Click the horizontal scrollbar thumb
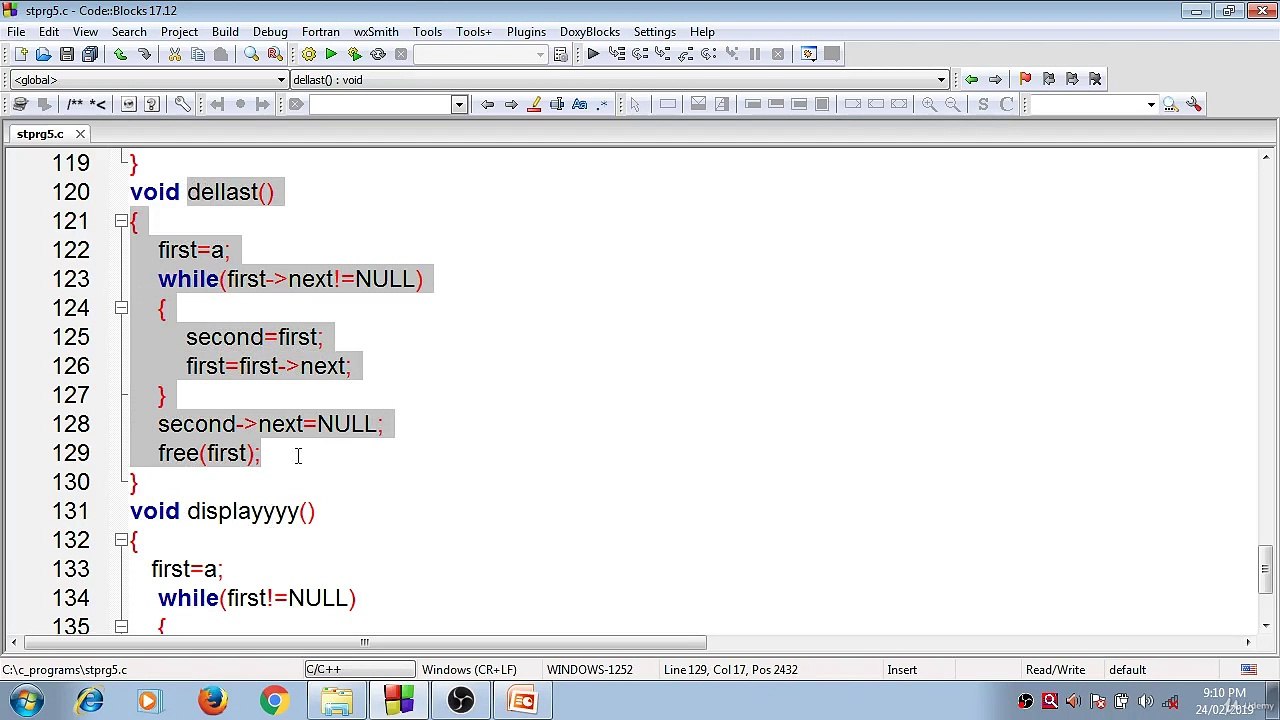 tap(365, 643)
